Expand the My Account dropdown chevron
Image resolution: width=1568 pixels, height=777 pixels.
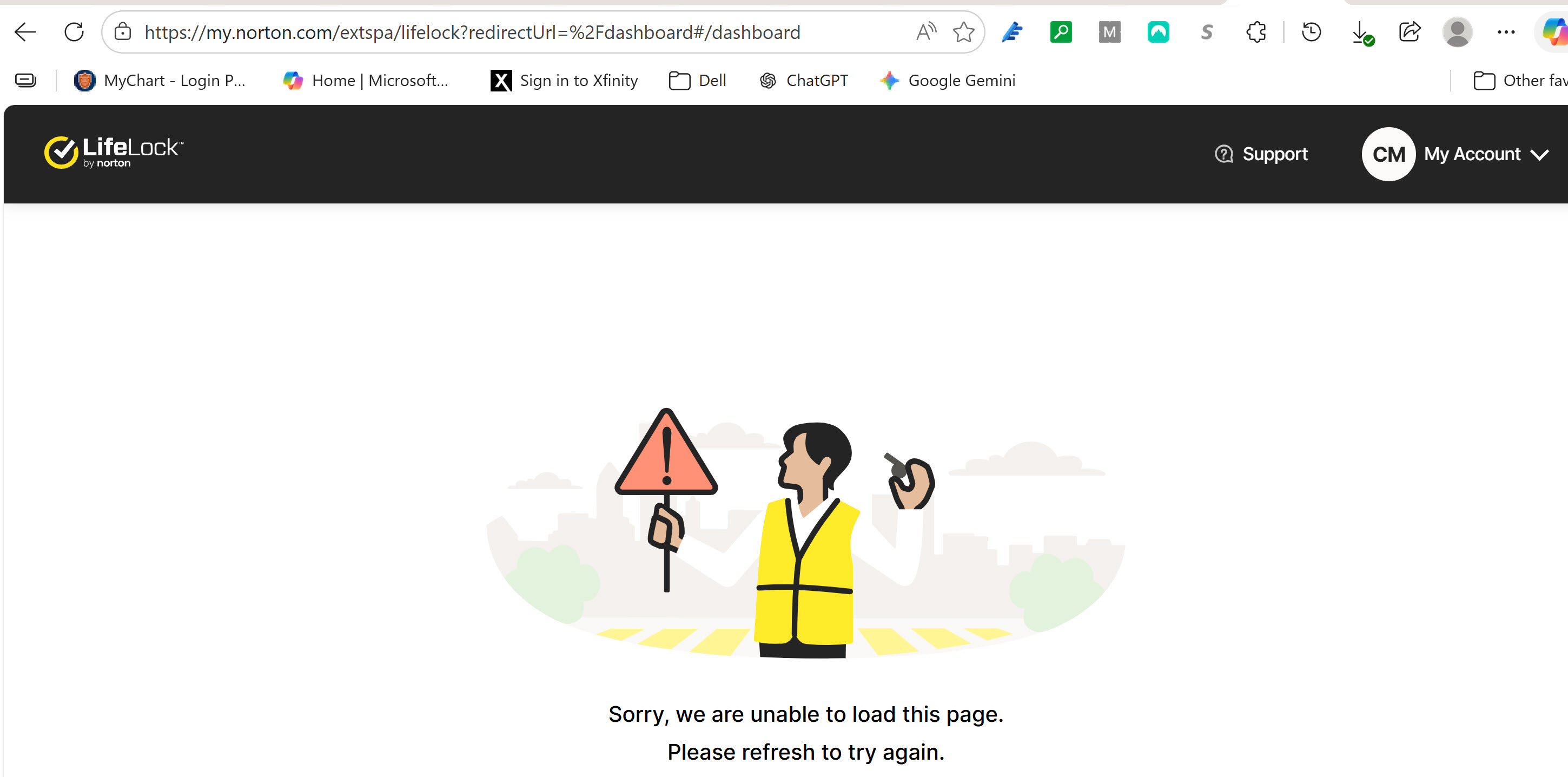click(1539, 155)
